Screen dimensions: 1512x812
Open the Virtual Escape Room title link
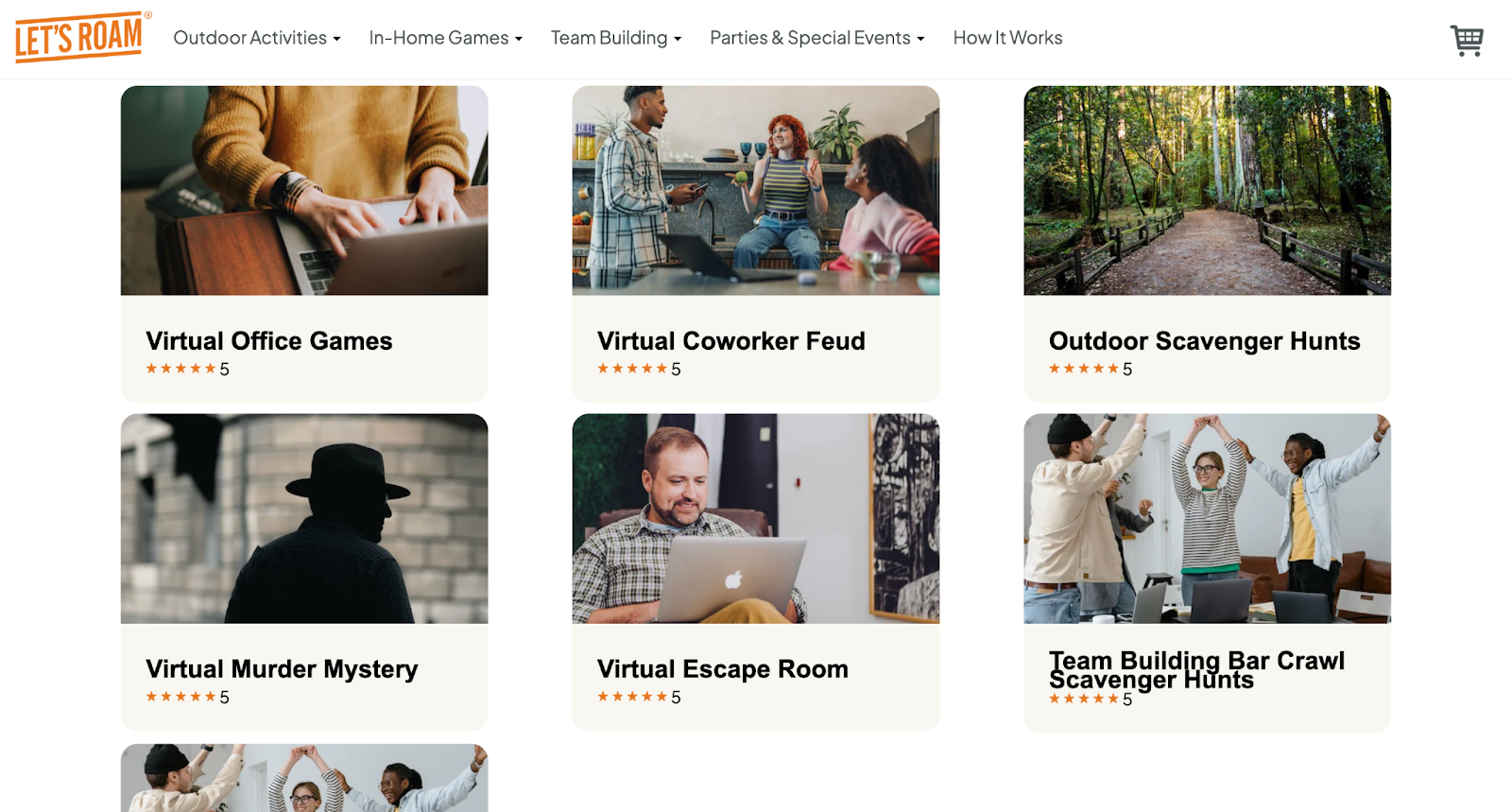(x=723, y=669)
